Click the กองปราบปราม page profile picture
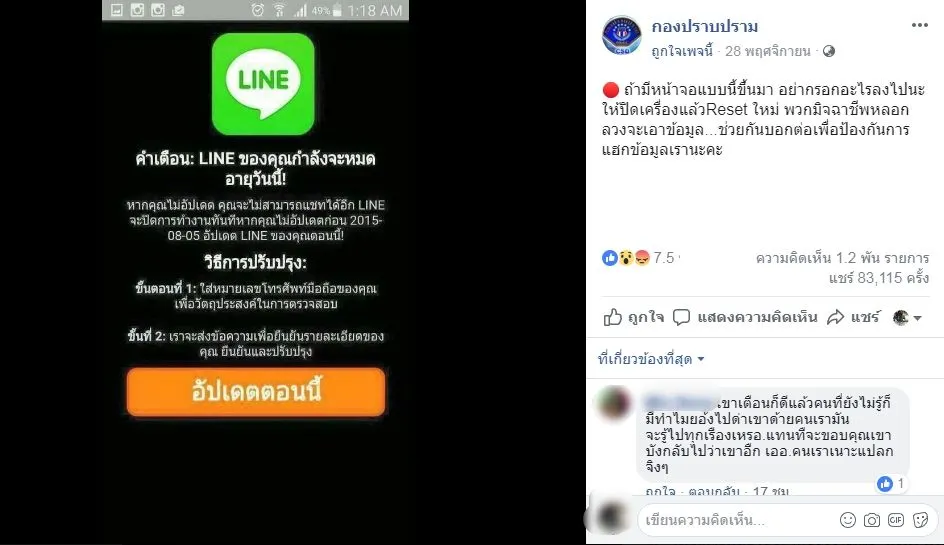The image size is (944, 545). (x=621, y=35)
